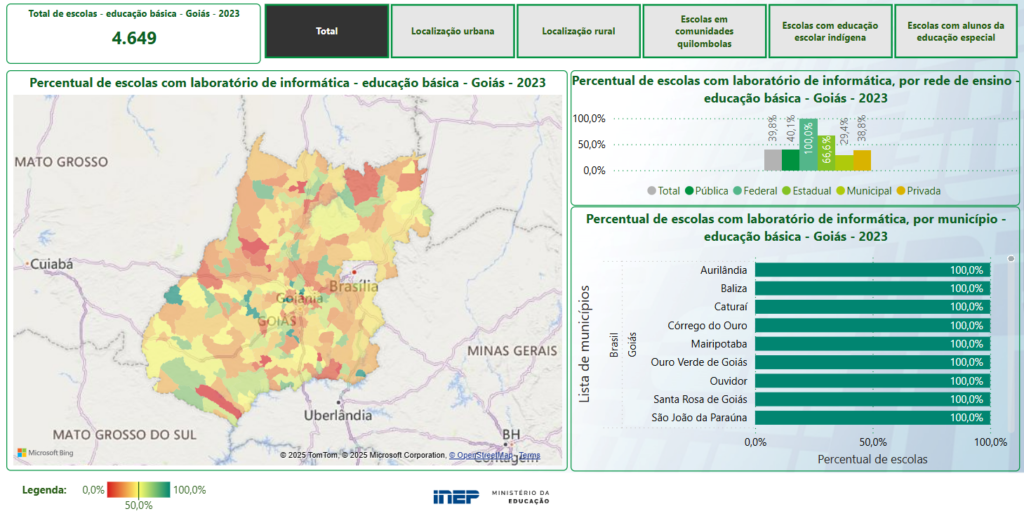Select the Aurilândia bar in municipality chart

coord(872,270)
